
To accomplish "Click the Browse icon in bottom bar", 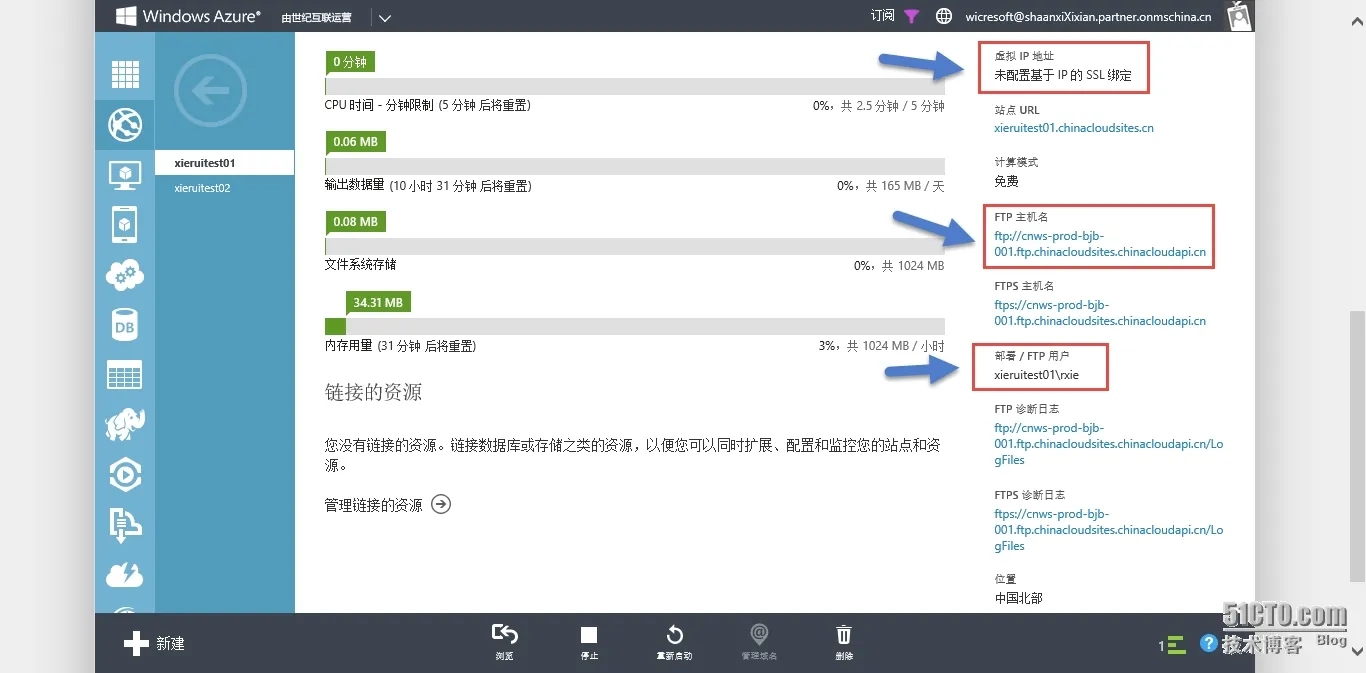I will click(505, 635).
